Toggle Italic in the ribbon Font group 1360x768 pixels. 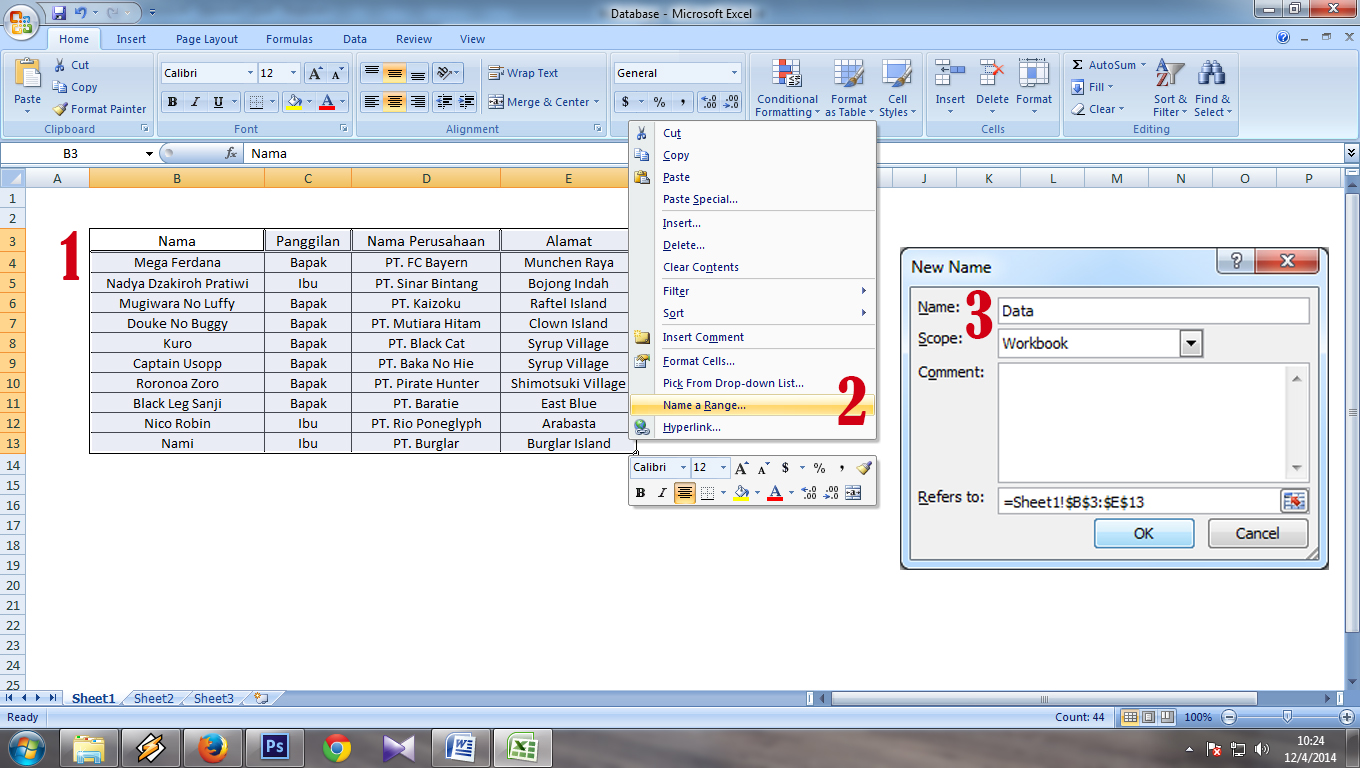pyautogui.click(x=195, y=102)
